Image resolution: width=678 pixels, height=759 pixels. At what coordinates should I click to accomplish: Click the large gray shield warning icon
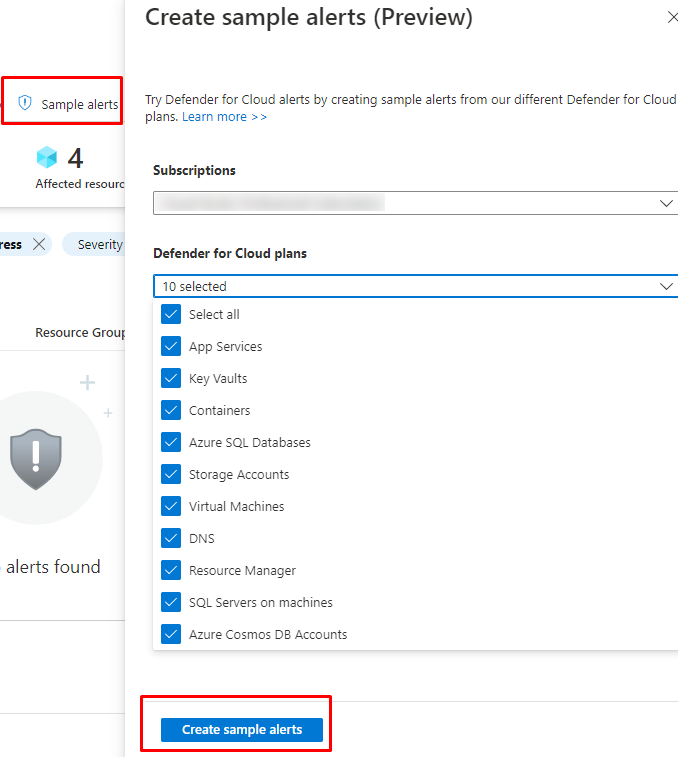(x=36, y=458)
